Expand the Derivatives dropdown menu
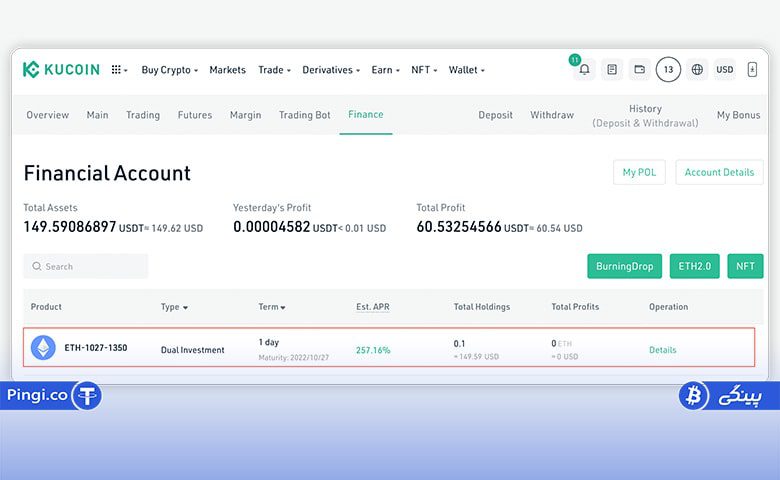The image size is (780, 480). 331,70
